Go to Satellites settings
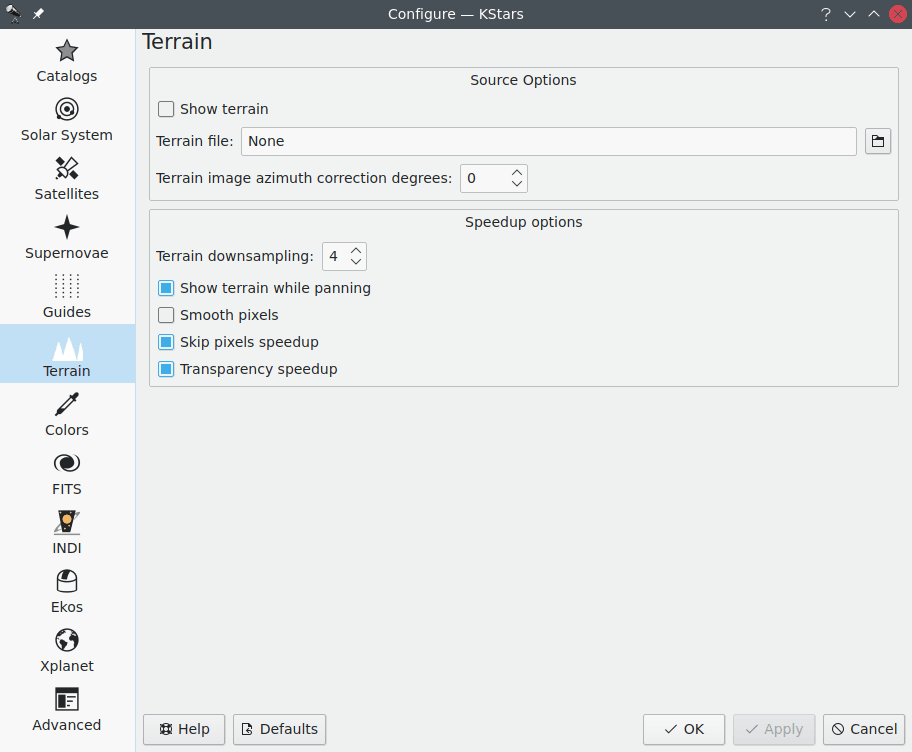The height and width of the screenshot is (752, 912). (x=67, y=178)
